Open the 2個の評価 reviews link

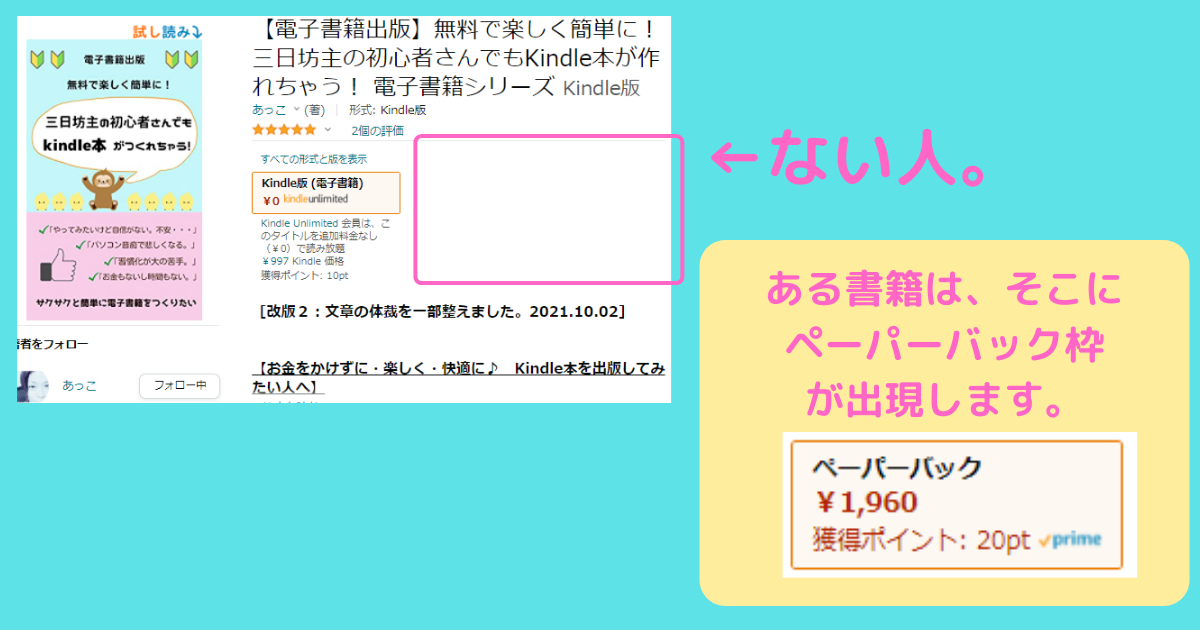pyautogui.click(x=377, y=130)
